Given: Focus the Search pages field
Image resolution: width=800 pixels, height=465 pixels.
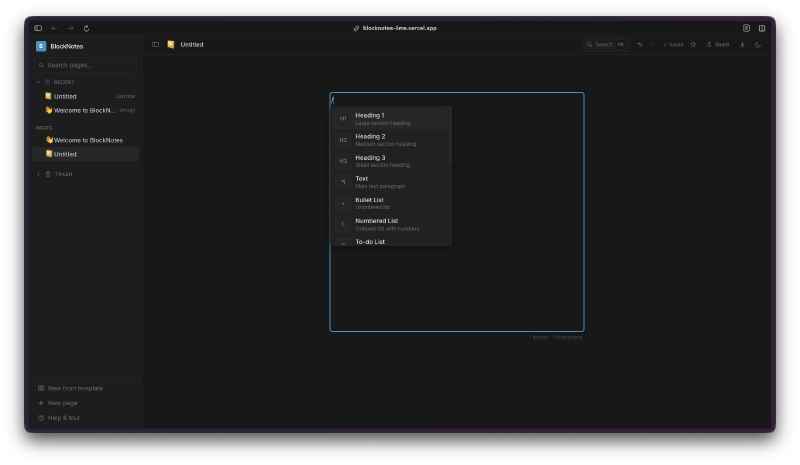Looking at the screenshot, I should point(85,65).
